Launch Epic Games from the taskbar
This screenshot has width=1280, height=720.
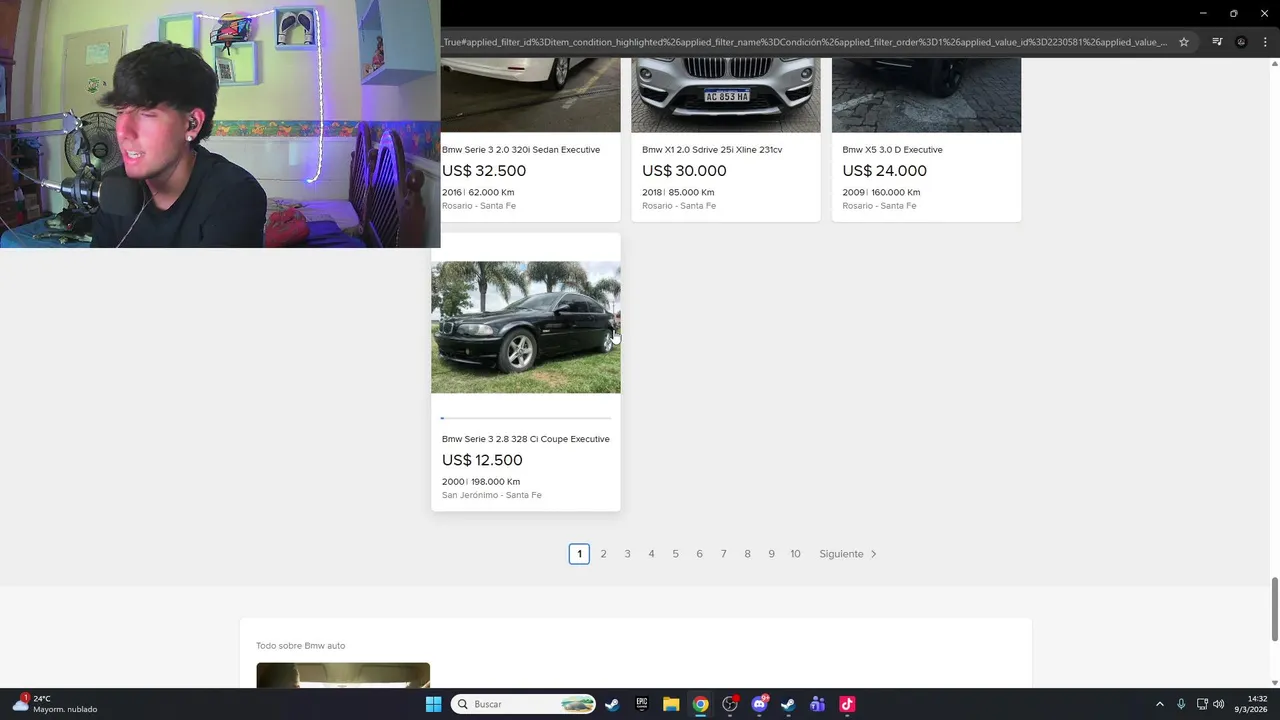642,704
